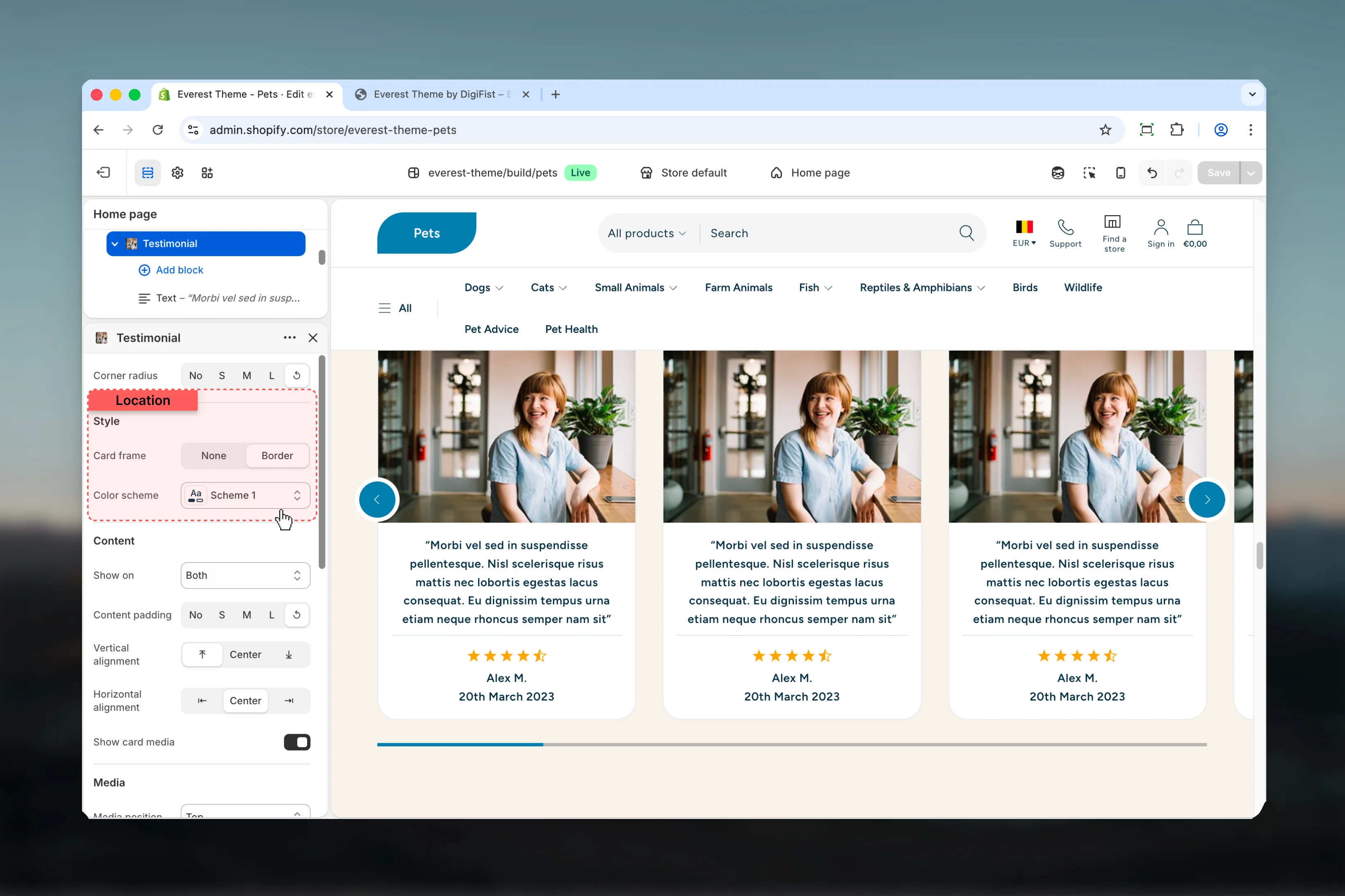This screenshot has height=896, width=1345.
Task: Open the Pet Advice menu item
Action: [491, 329]
